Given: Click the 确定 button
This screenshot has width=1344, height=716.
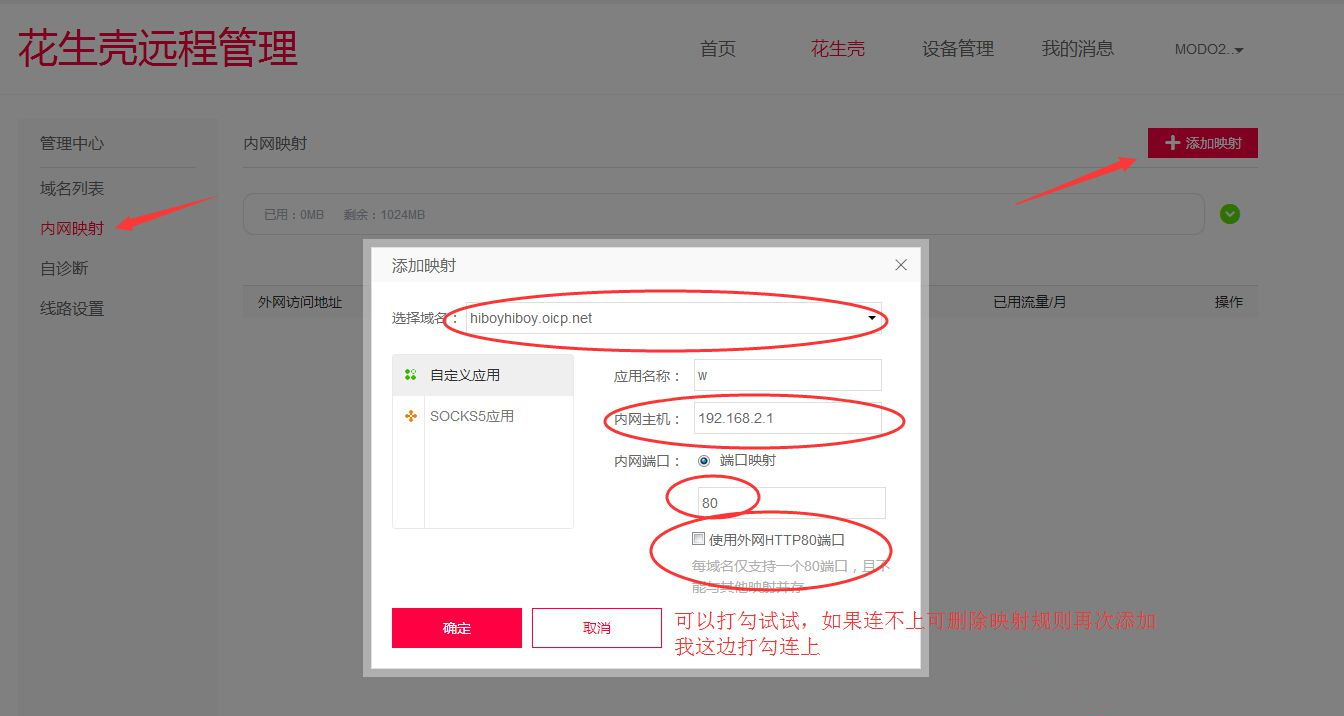Looking at the screenshot, I should tap(457, 628).
